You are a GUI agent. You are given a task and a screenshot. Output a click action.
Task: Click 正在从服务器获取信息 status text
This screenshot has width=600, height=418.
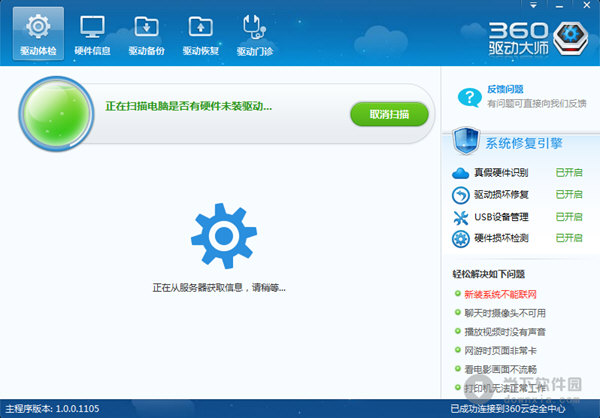[x=219, y=288]
